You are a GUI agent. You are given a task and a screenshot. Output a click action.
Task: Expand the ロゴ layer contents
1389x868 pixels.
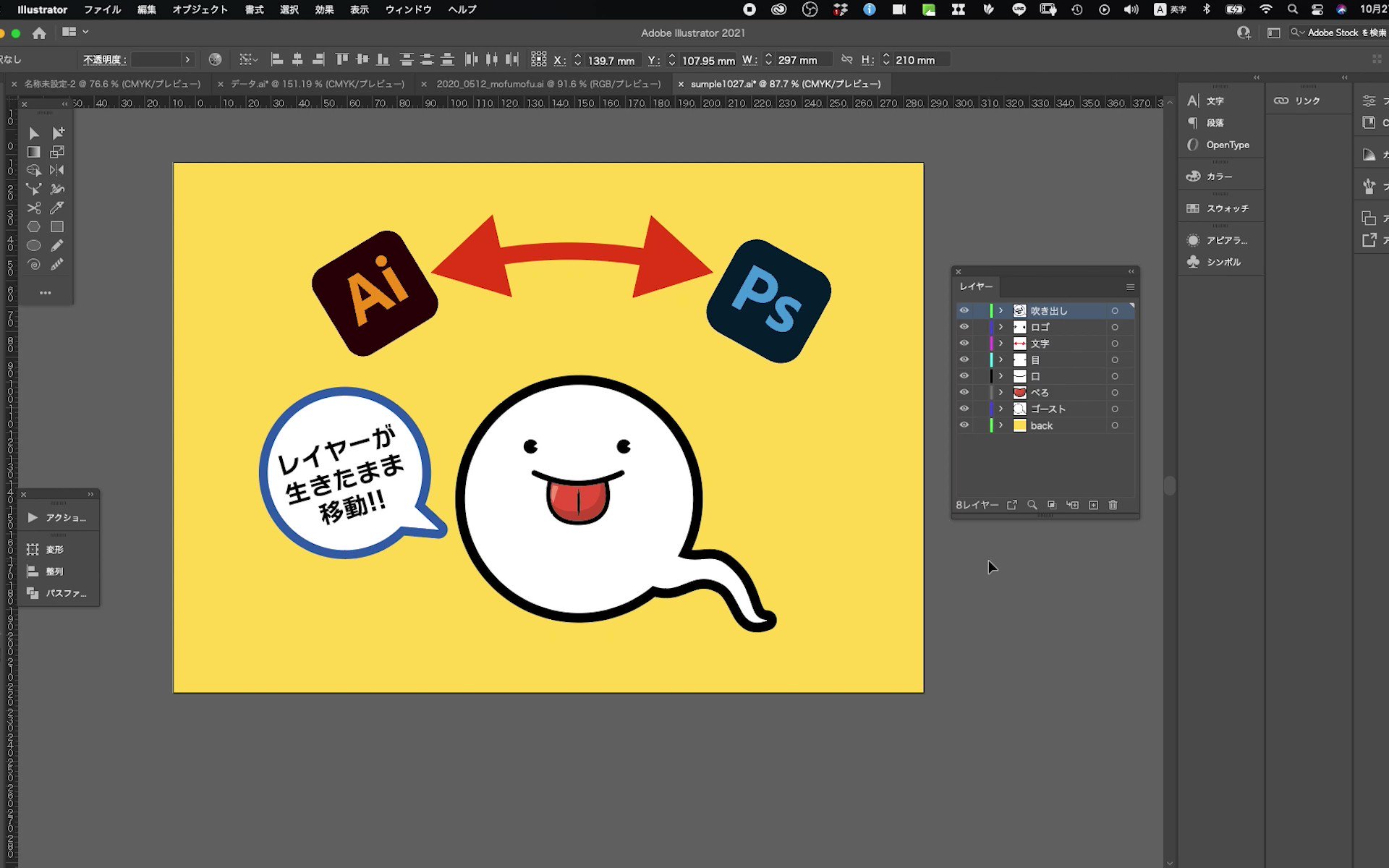click(1001, 327)
